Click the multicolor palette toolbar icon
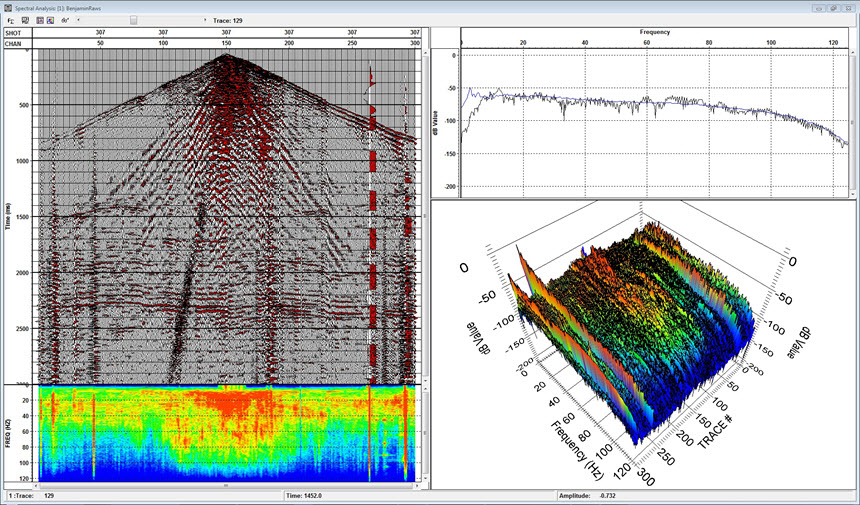The image size is (860, 505). [50, 20]
